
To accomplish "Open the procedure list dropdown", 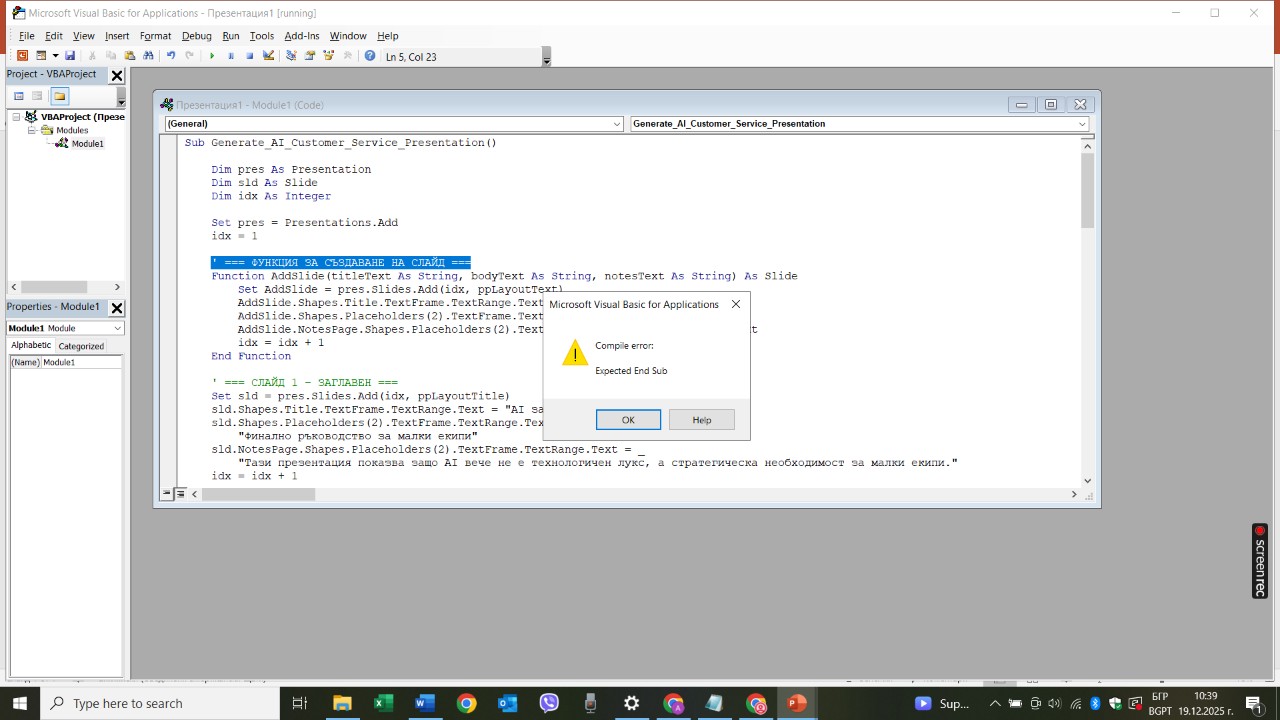I will click(x=1082, y=124).
